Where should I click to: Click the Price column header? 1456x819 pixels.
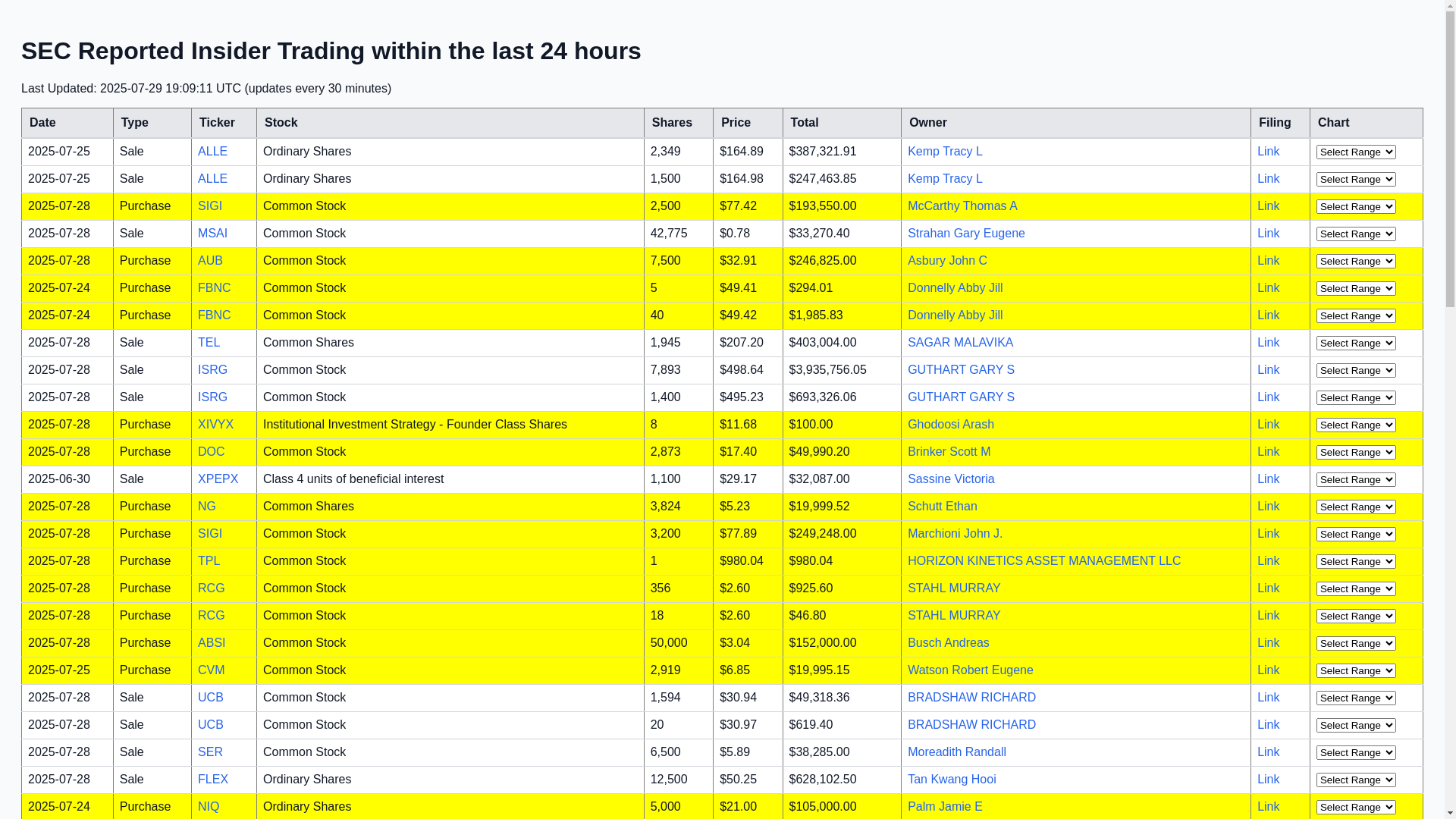coord(748,123)
